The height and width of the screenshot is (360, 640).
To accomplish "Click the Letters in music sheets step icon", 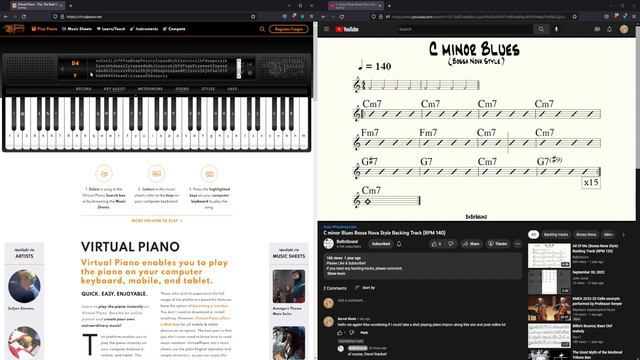I will tap(156, 174).
